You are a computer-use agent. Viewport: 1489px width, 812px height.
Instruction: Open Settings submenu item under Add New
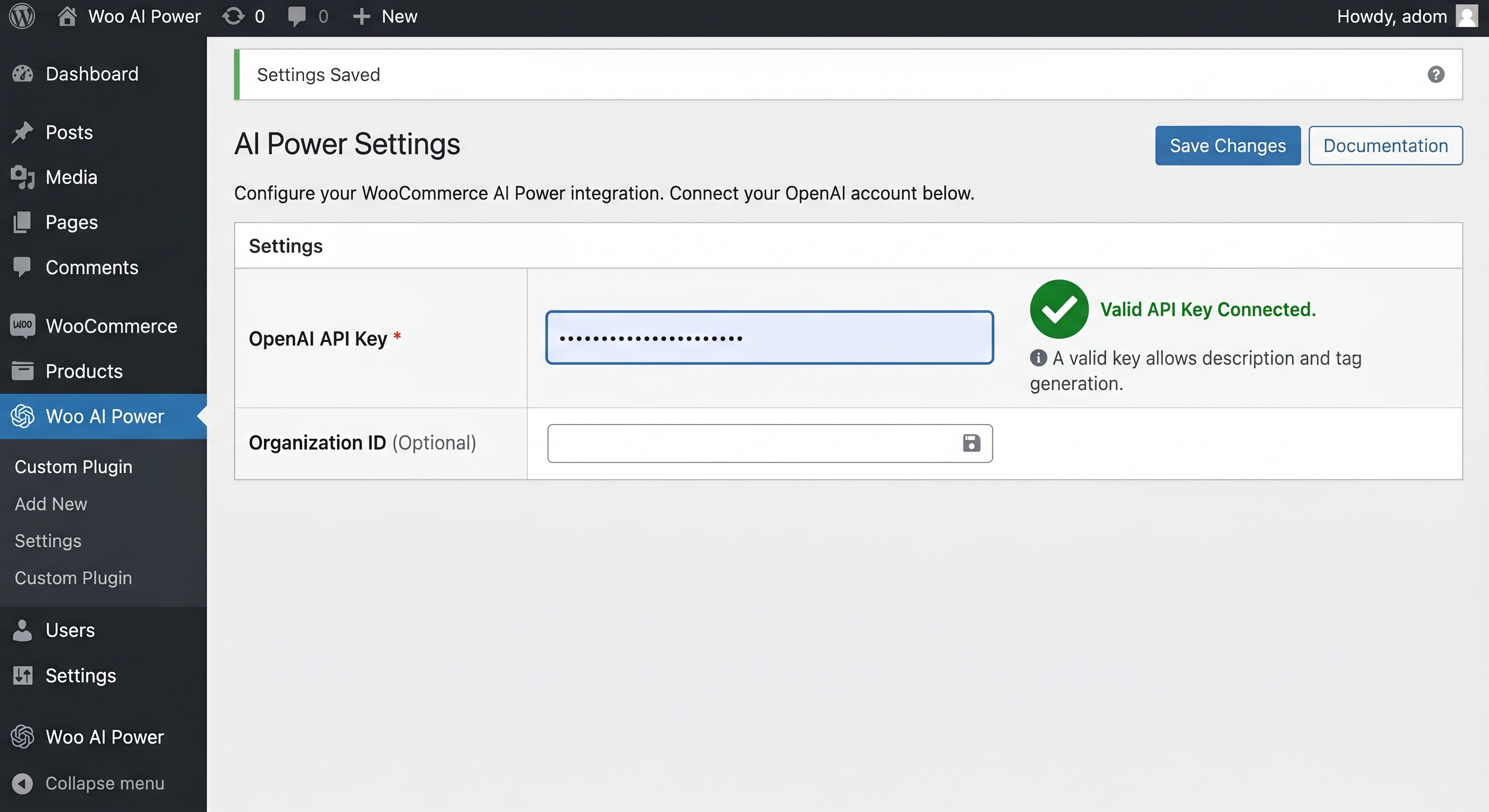click(48, 541)
